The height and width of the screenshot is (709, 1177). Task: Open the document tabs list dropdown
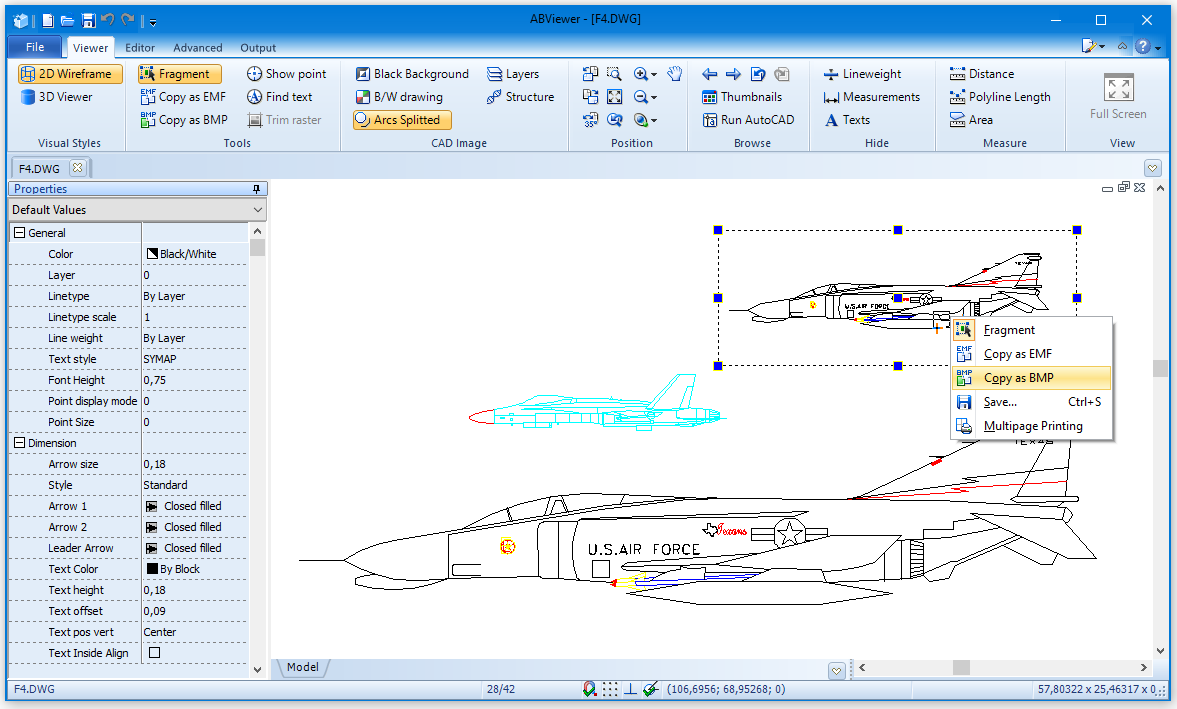pyautogui.click(x=1153, y=168)
